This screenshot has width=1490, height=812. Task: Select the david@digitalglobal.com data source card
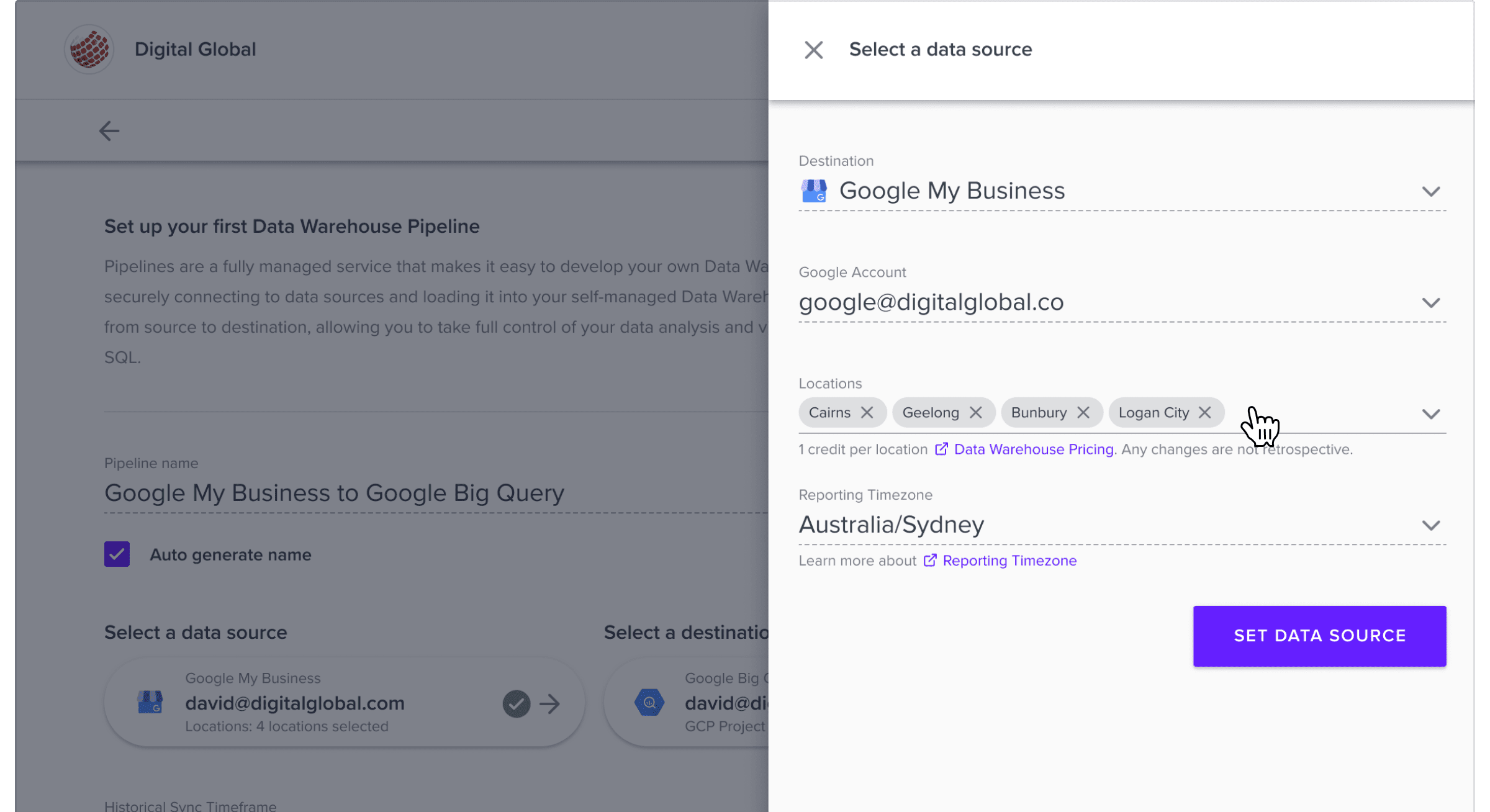[x=345, y=703]
